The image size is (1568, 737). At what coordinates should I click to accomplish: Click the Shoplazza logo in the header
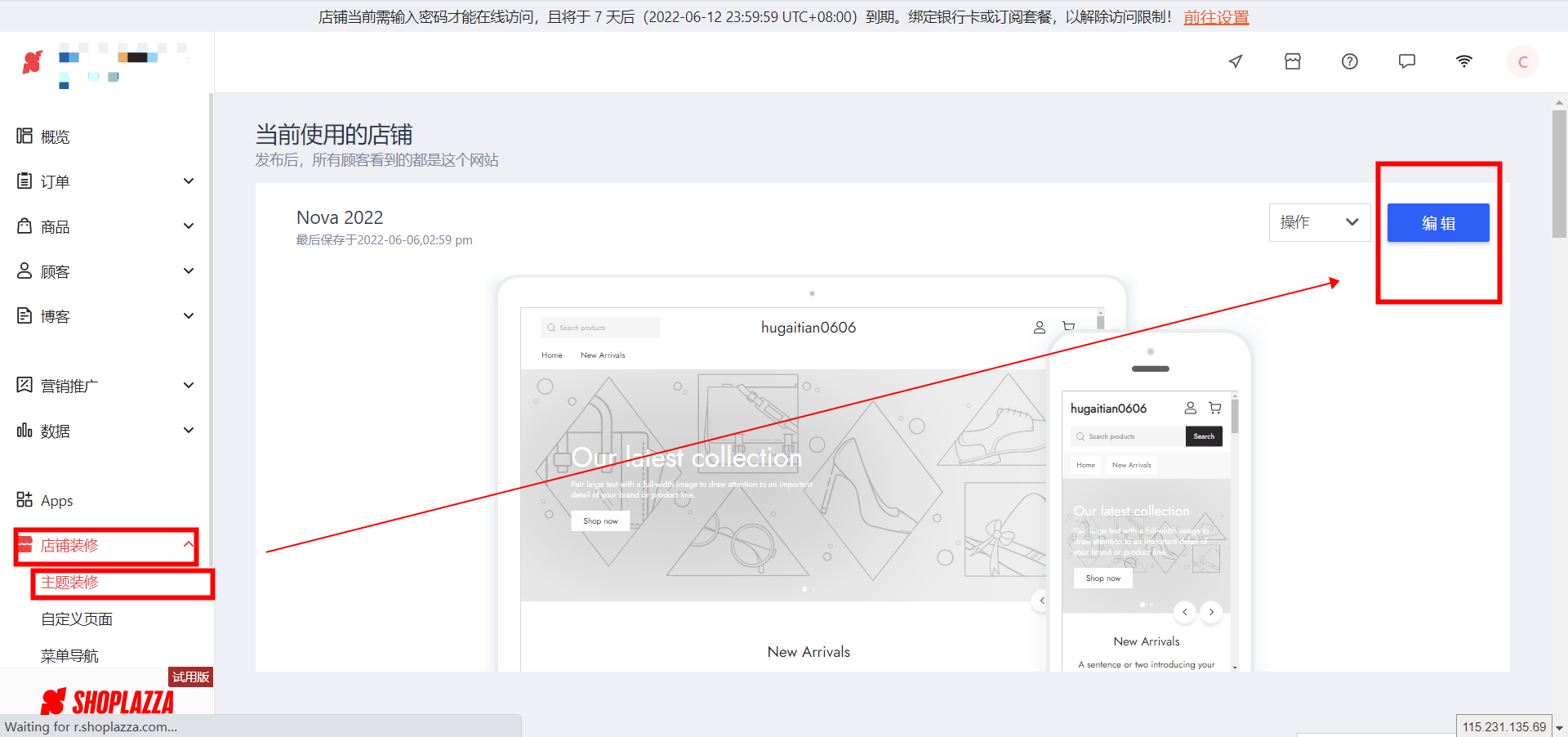pyautogui.click(x=33, y=61)
